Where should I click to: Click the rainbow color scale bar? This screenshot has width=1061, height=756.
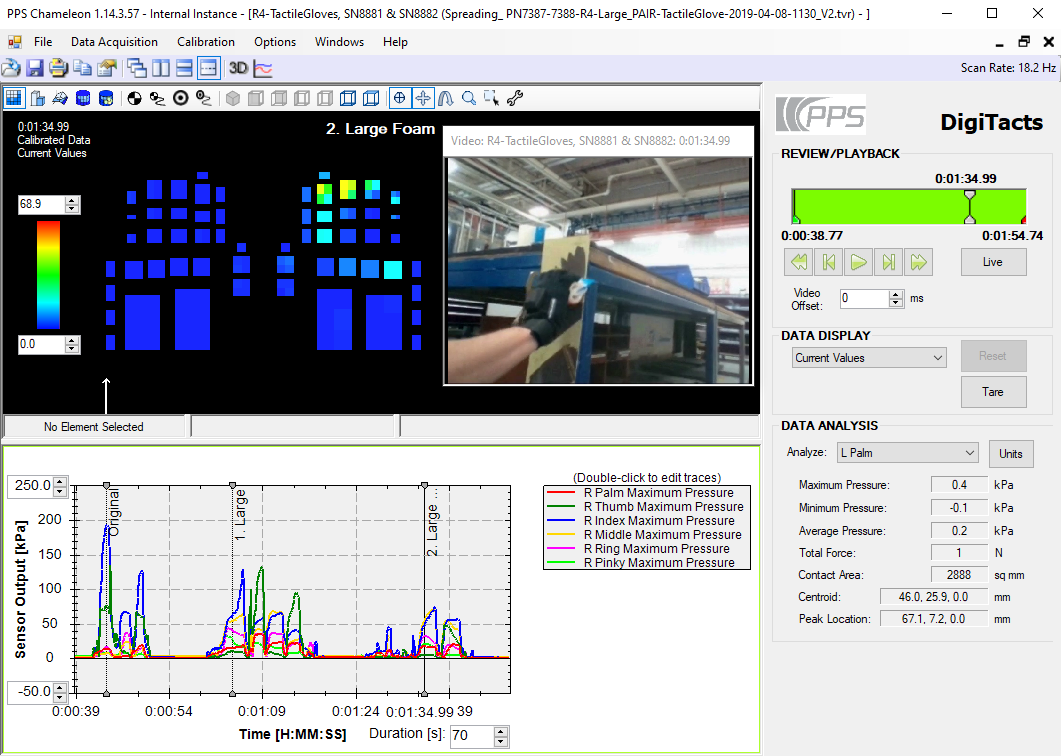coord(48,275)
